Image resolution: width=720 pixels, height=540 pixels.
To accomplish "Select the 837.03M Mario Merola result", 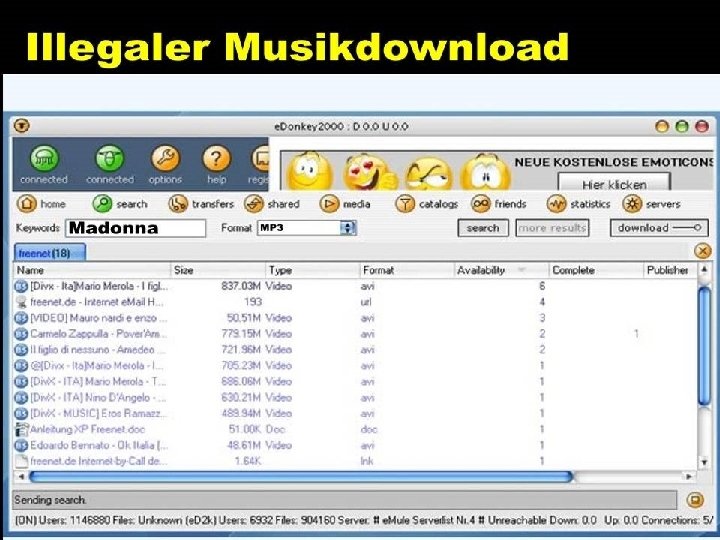I will (355, 286).
